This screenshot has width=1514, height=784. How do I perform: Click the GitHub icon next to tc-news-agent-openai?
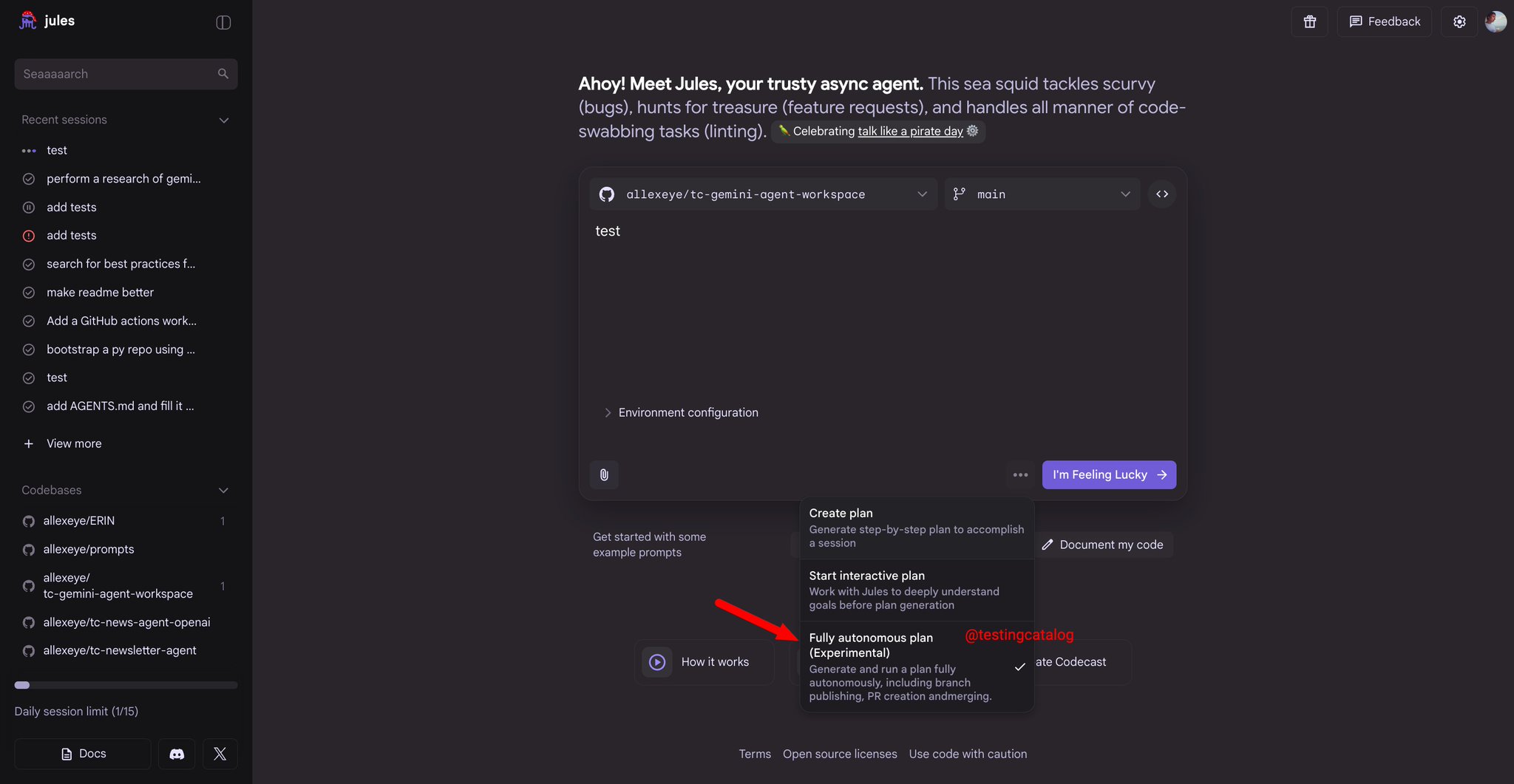(29, 623)
